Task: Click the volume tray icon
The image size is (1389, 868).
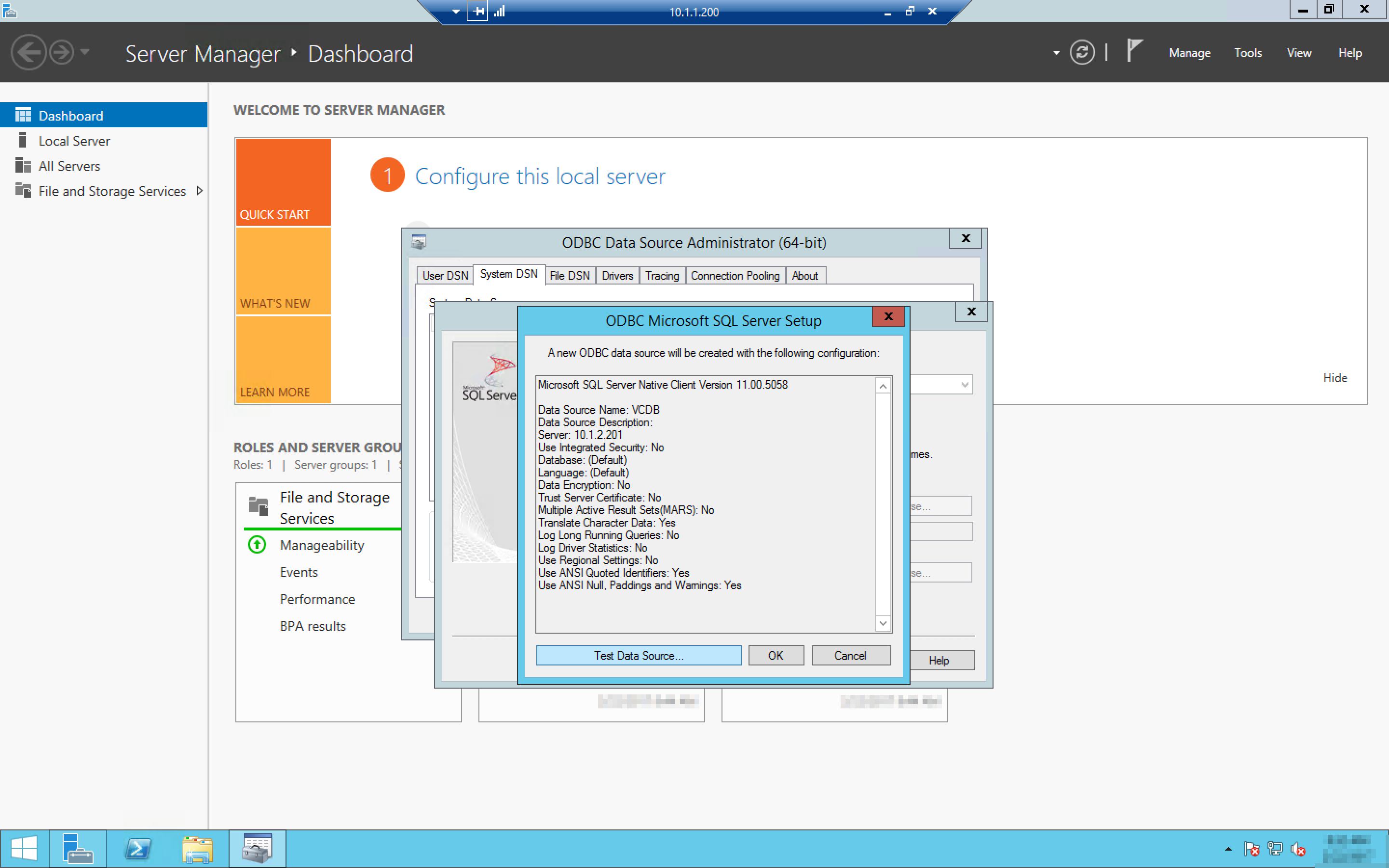Action: point(1298,849)
